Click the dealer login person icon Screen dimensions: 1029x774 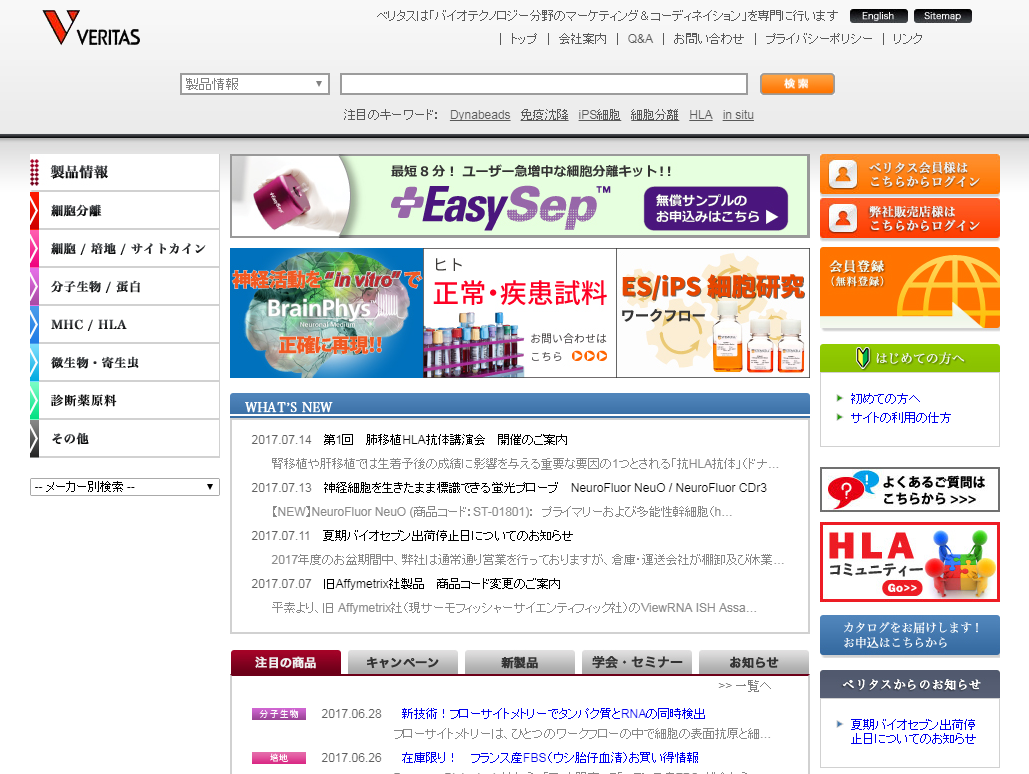(843, 219)
